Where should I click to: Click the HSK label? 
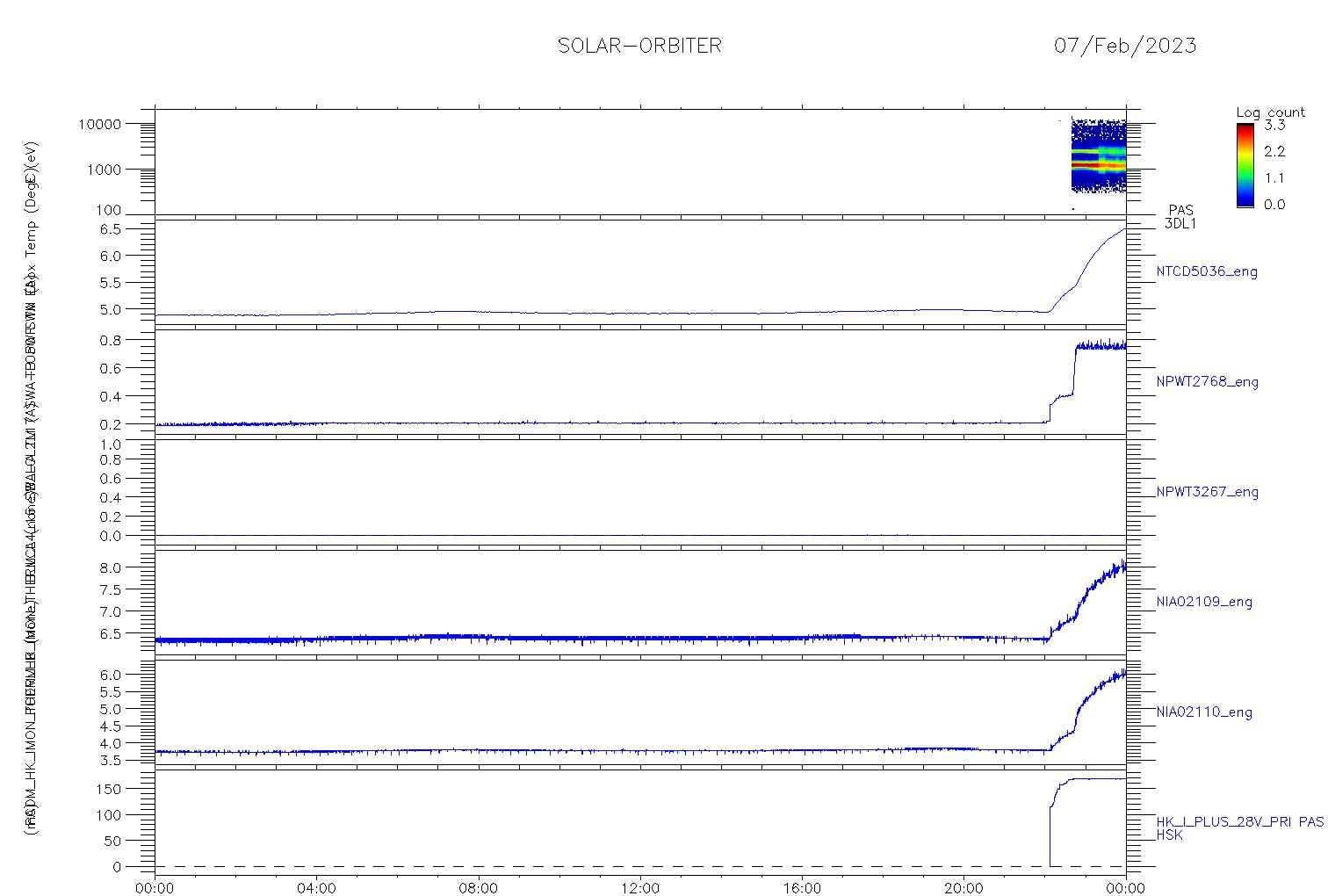pyautogui.click(x=1169, y=835)
